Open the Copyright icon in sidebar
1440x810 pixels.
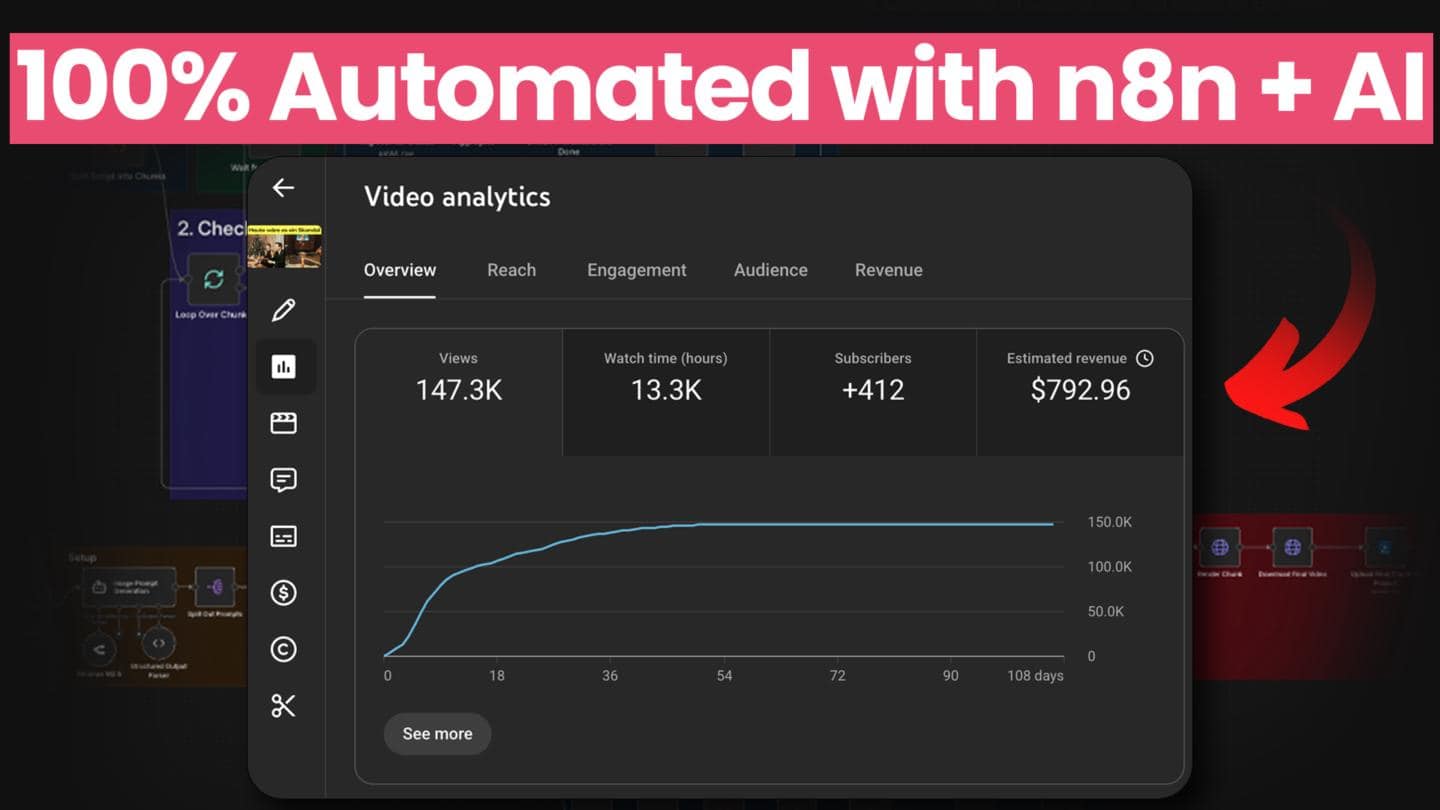click(283, 650)
